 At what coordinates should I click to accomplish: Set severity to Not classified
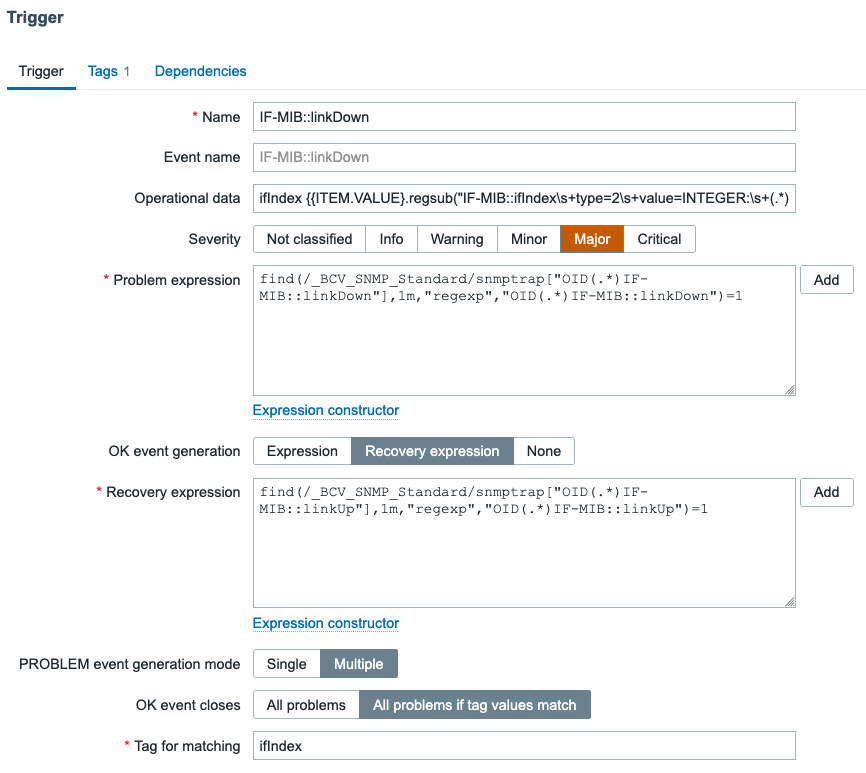(309, 239)
